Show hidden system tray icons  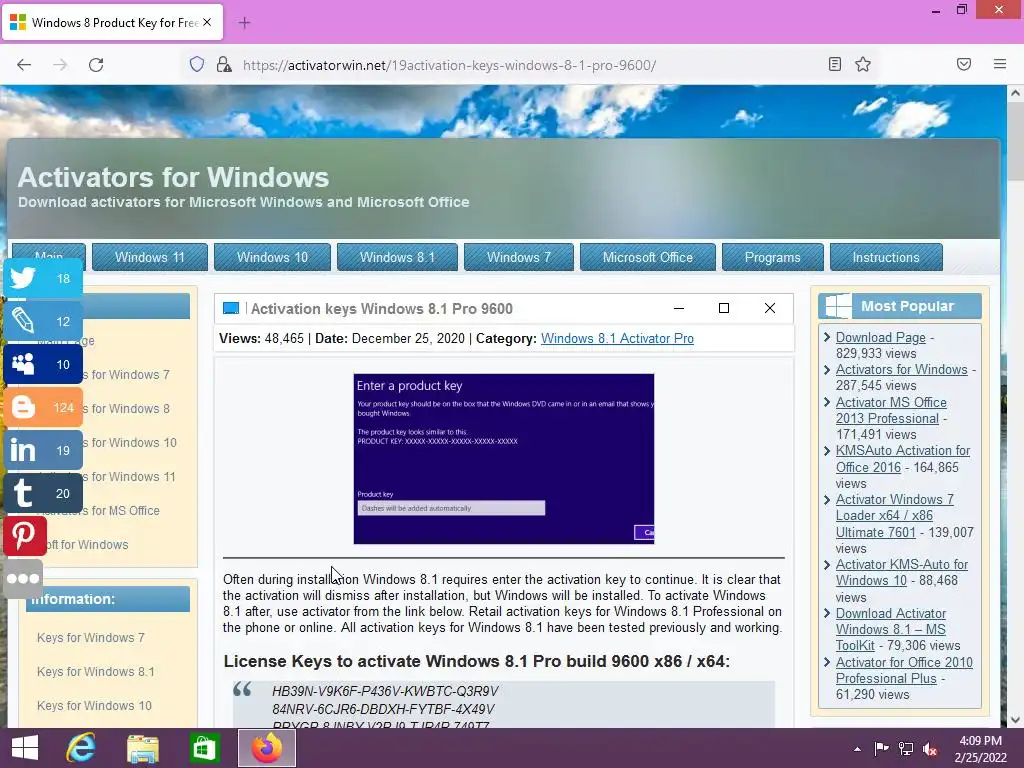point(857,749)
